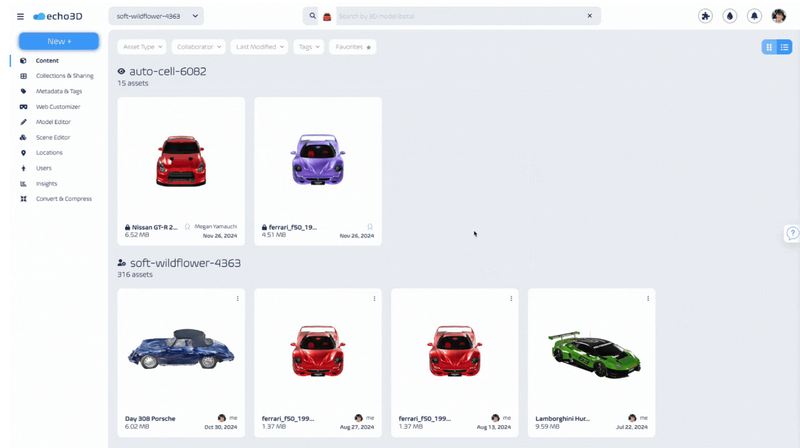Open the notifications bell
The image size is (800, 448).
(x=754, y=16)
